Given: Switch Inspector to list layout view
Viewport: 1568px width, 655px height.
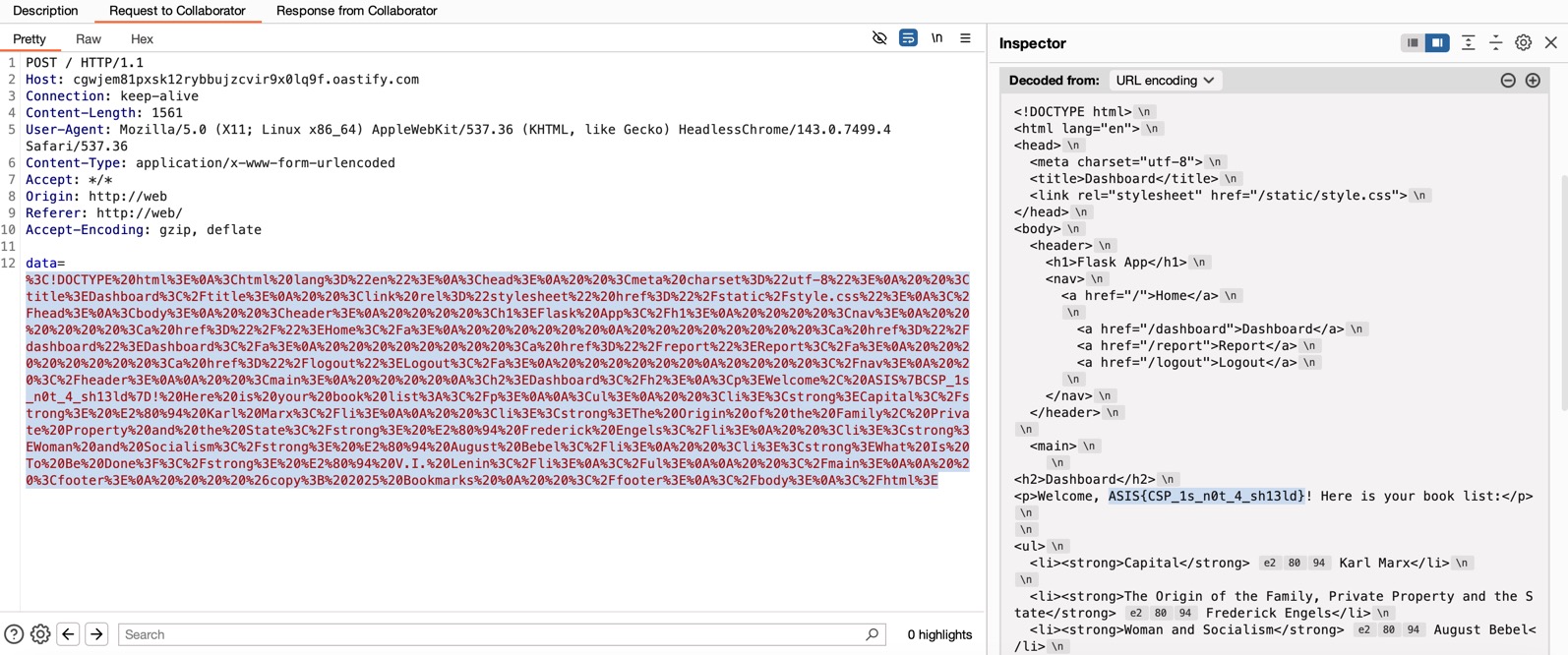Looking at the screenshot, I should pyautogui.click(x=1413, y=43).
